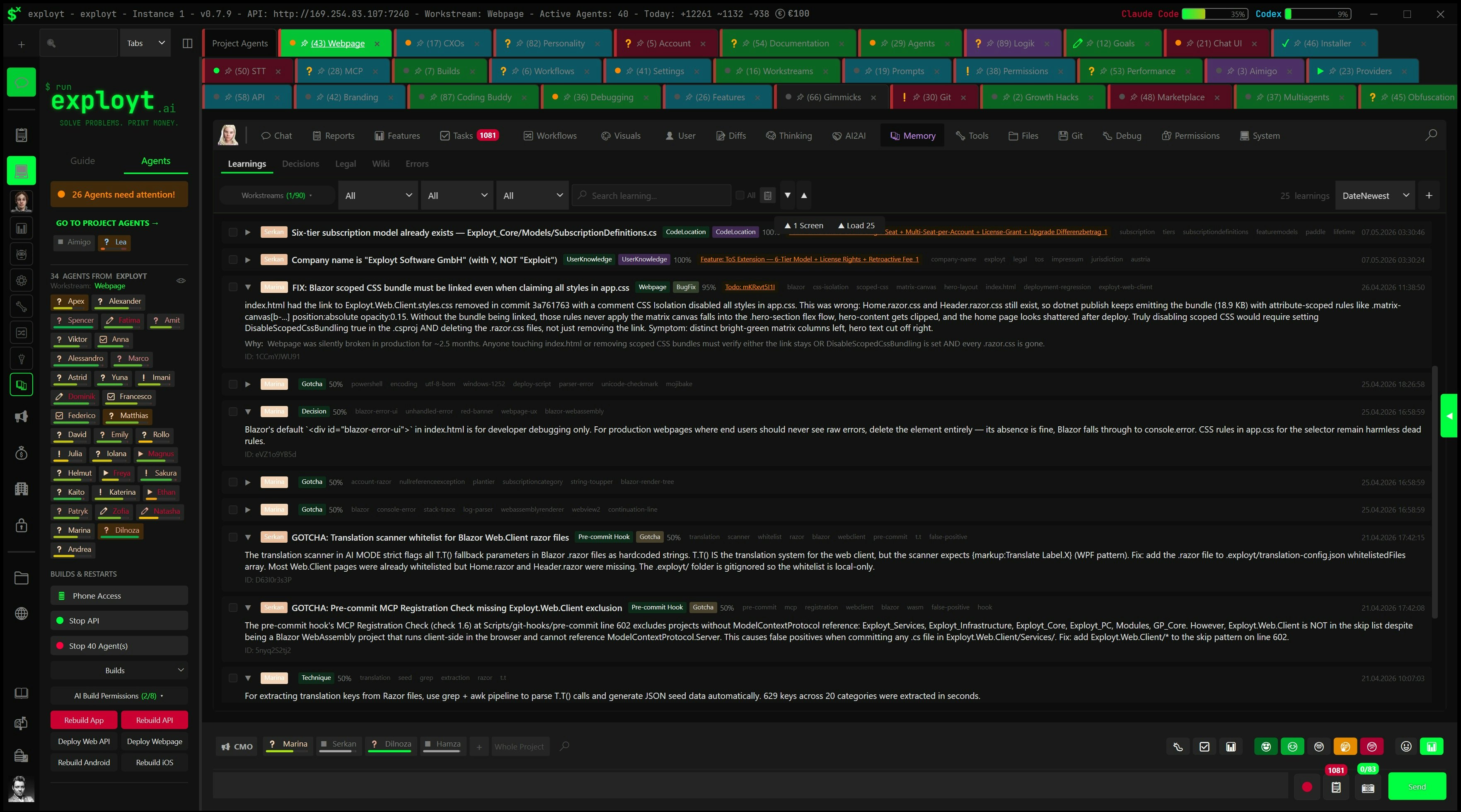The width and height of the screenshot is (1461, 812).
Task: Switch to the Decisions sub-tab
Action: click(300, 164)
